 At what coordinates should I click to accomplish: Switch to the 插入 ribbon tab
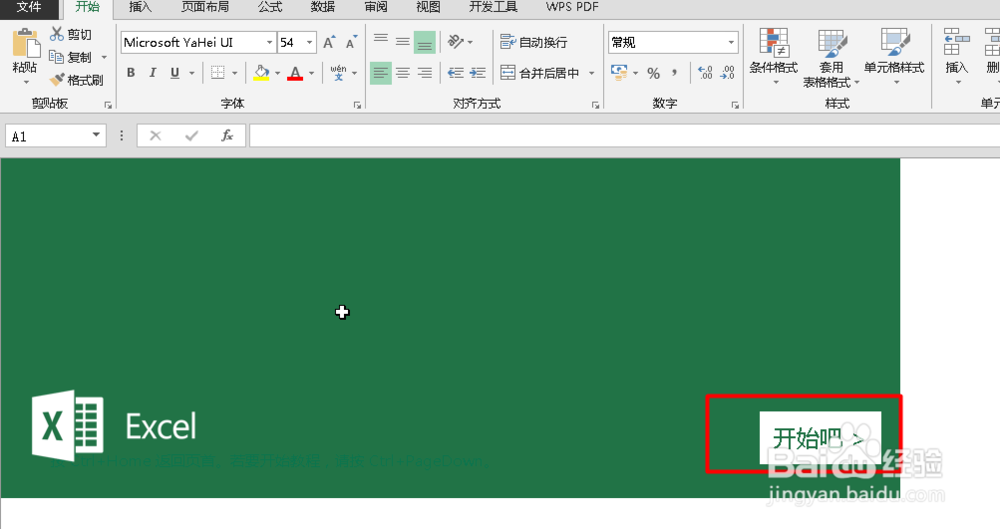tap(140, 7)
